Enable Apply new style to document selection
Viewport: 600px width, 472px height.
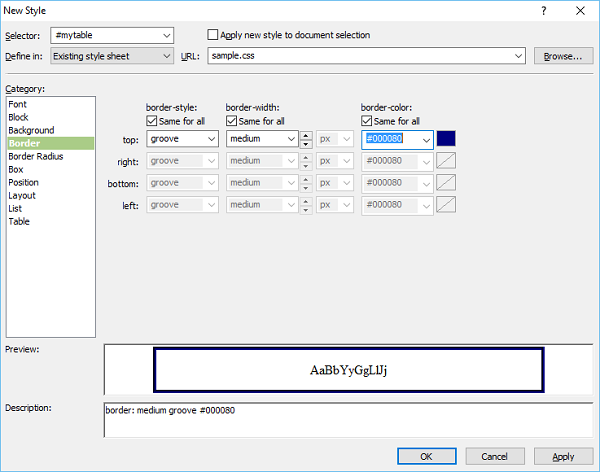coord(212,35)
